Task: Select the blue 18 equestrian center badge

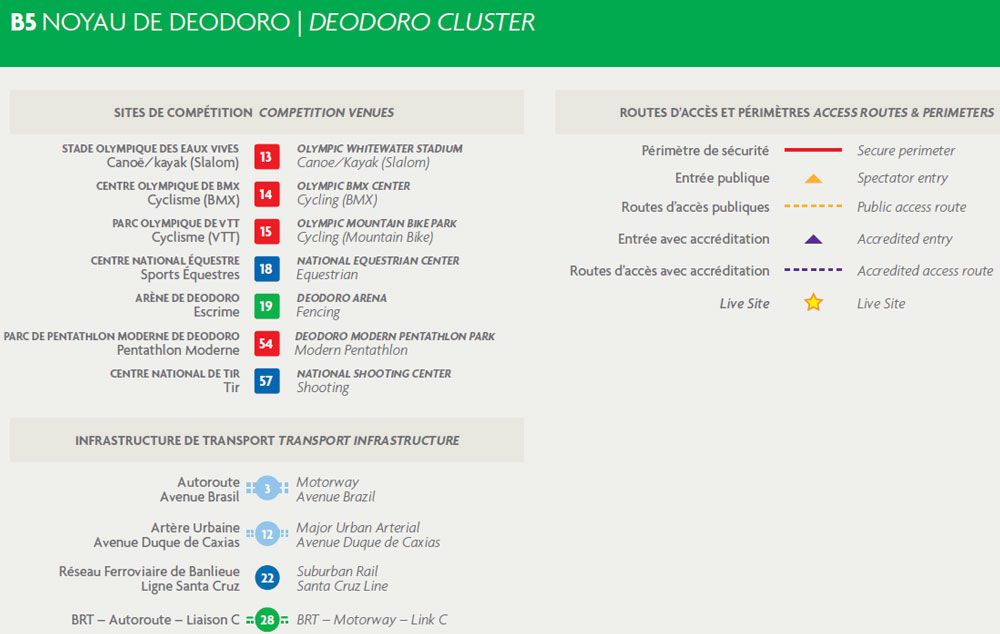Action: pyautogui.click(x=266, y=268)
